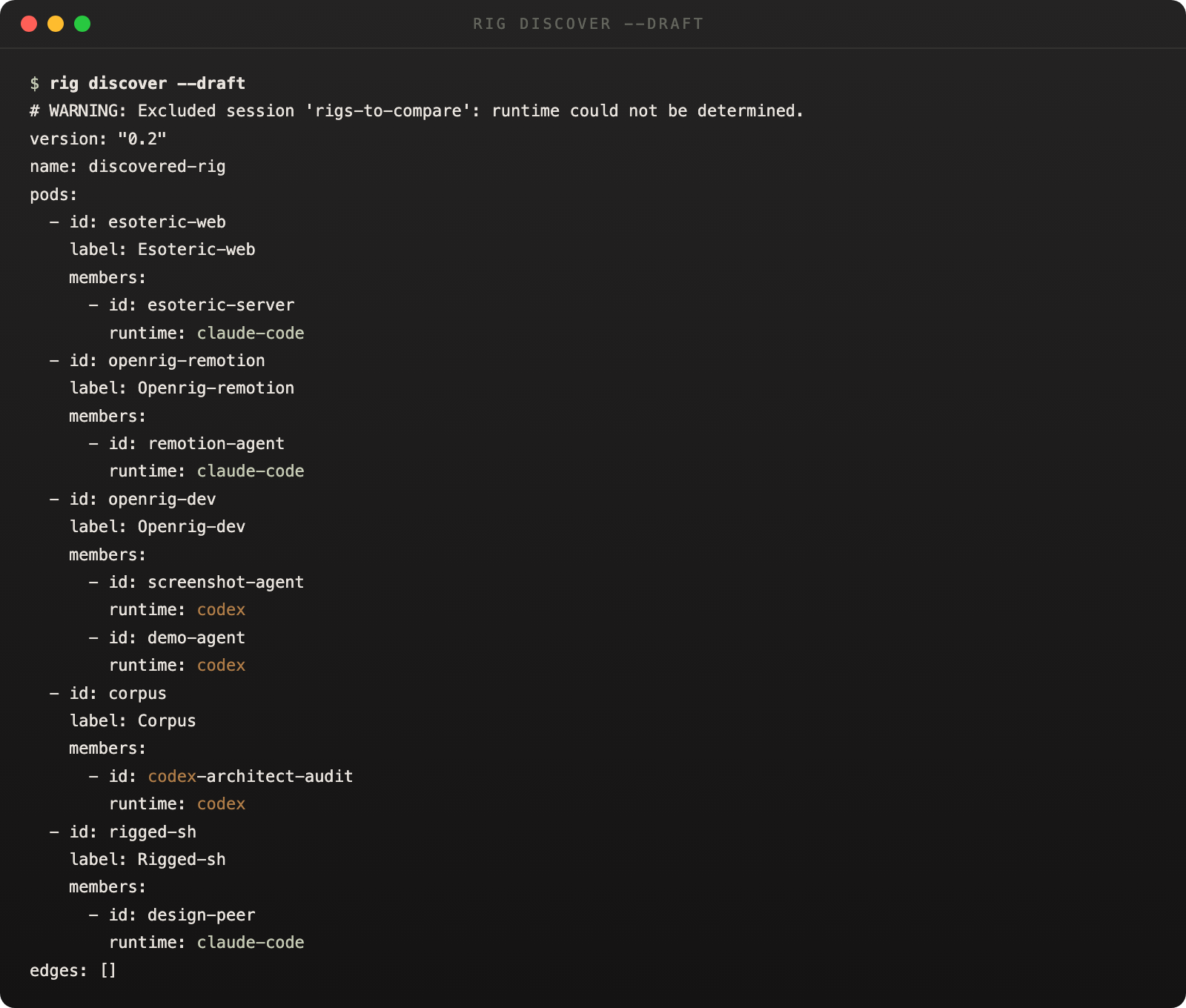This screenshot has width=1186, height=1008.
Task: Click the red close window button
Action: [29, 24]
